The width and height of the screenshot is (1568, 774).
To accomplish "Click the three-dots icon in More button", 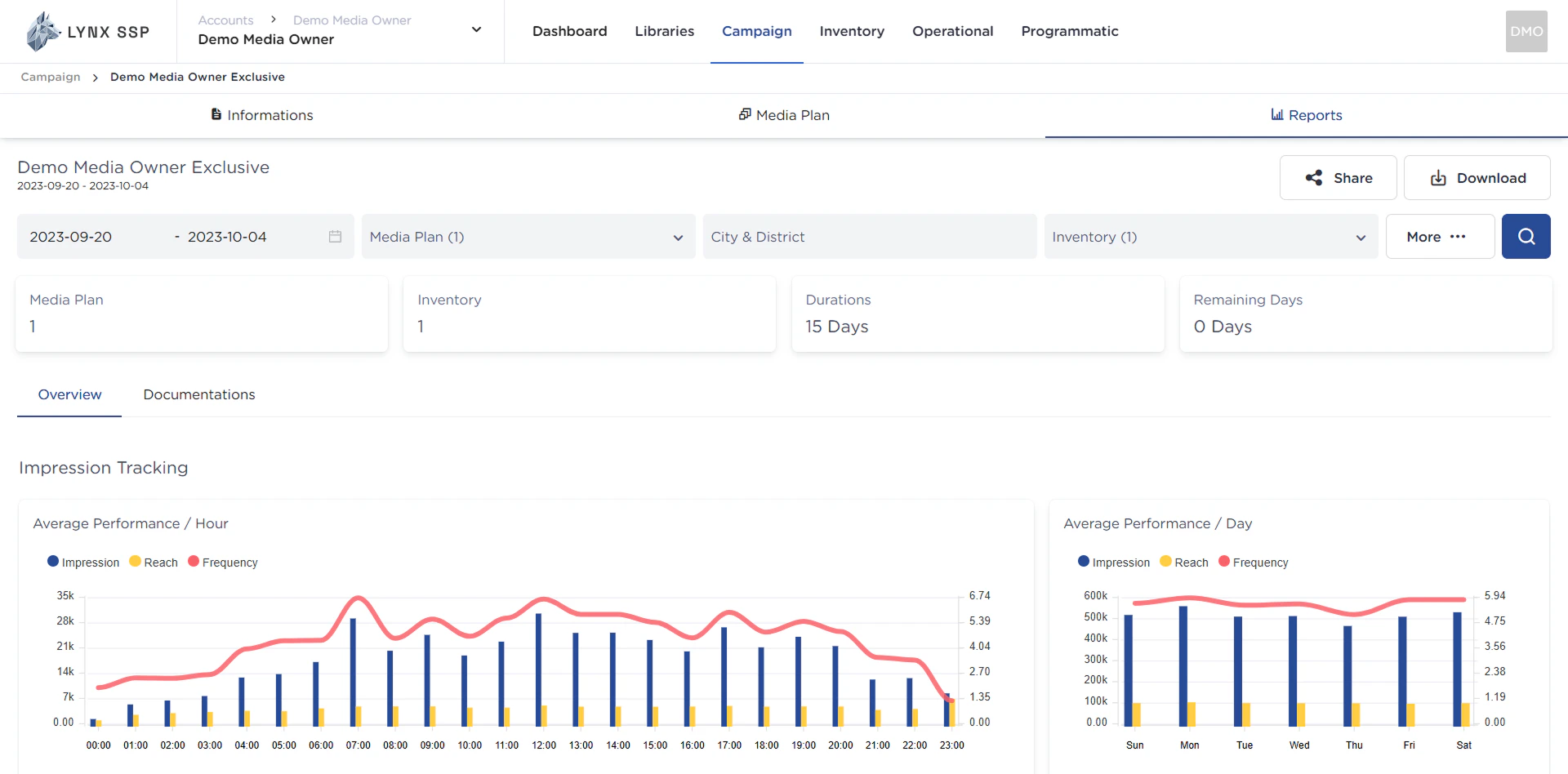I will 1458,237.
